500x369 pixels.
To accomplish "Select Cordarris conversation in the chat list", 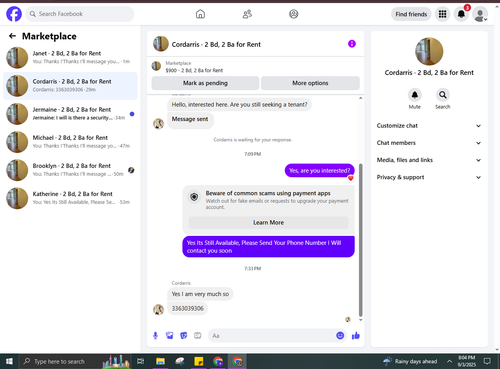I will [70, 86].
